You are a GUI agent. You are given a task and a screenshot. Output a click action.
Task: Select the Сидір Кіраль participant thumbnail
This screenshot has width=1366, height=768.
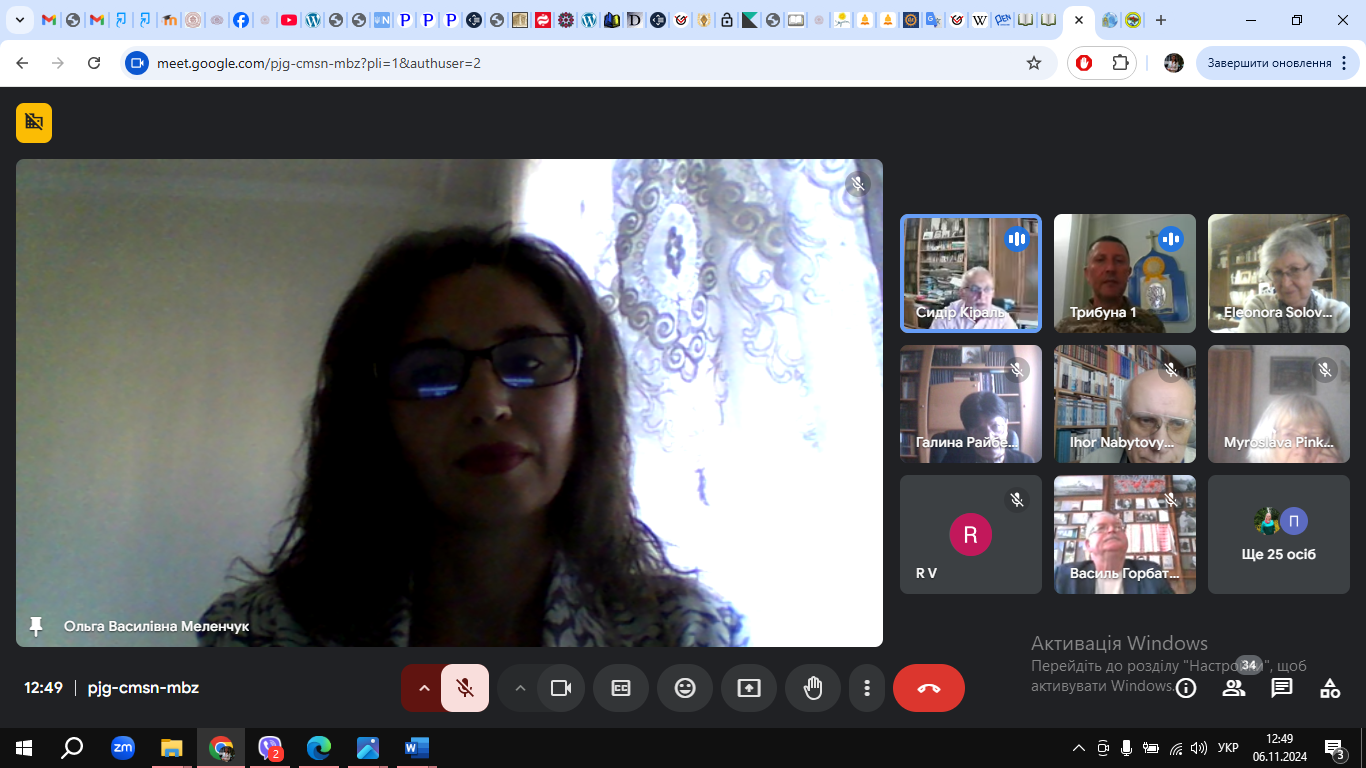[x=971, y=273]
